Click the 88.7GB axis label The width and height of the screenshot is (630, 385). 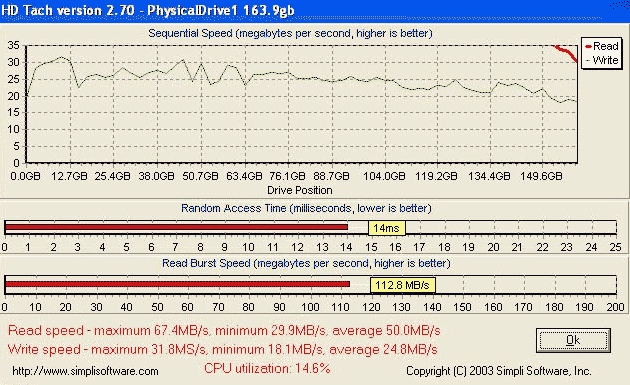click(x=331, y=176)
